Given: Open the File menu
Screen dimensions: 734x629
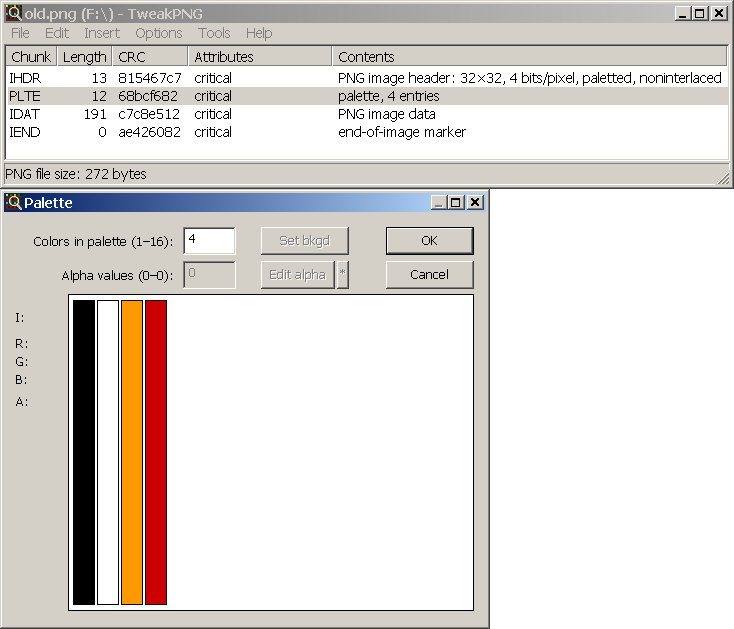Looking at the screenshot, I should 20,33.
